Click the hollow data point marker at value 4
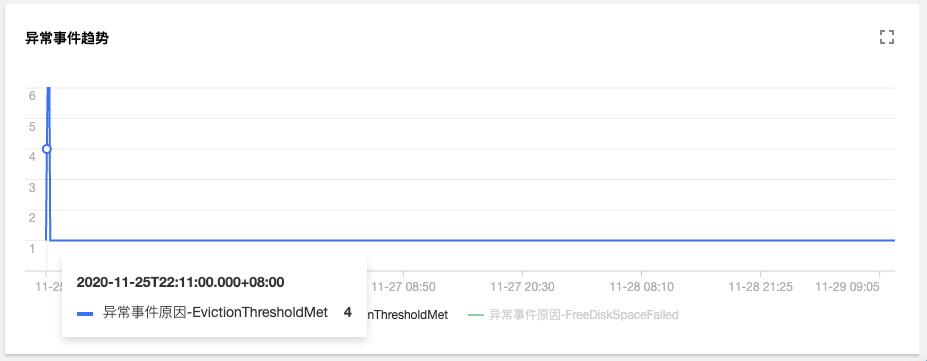This screenshot has height=361, width=927. point(47,149)
